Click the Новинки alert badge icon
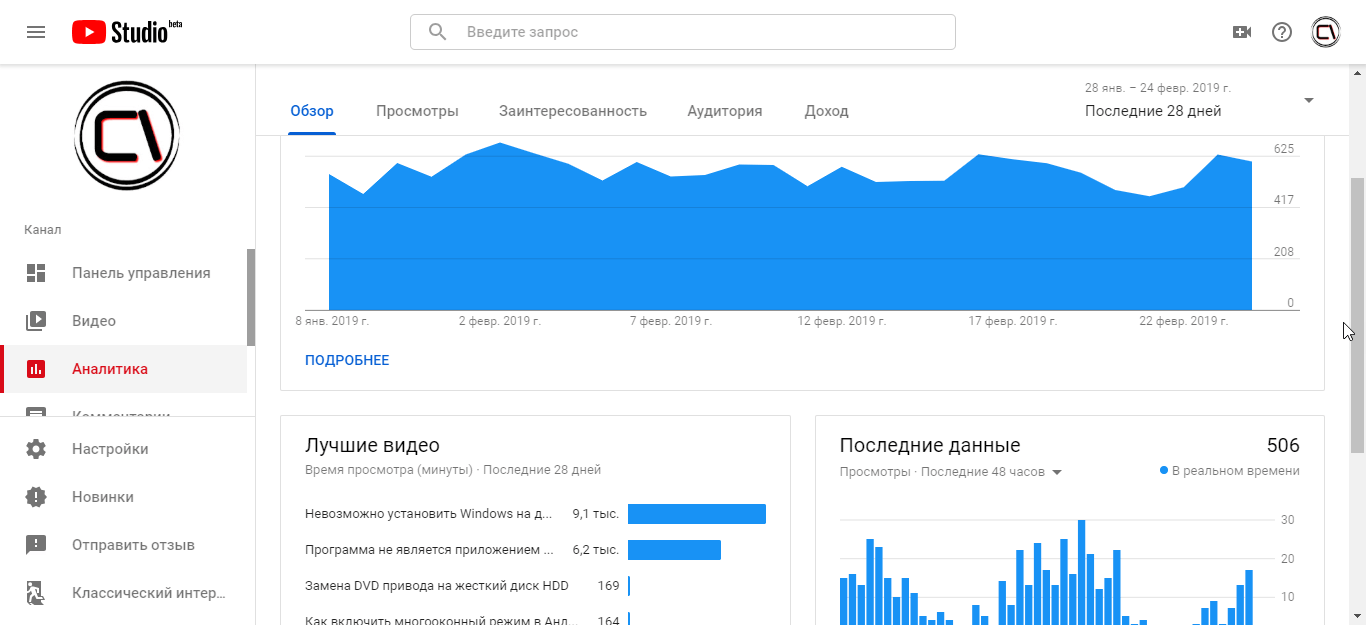 tap(36, 497)
